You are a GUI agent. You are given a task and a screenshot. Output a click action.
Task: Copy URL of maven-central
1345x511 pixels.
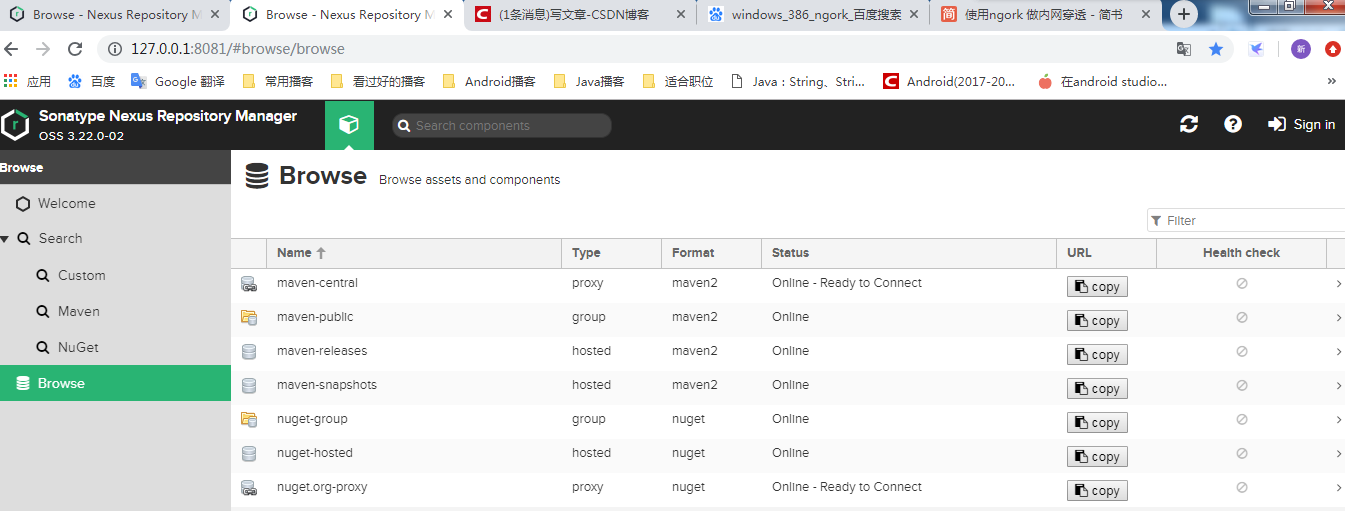[x=1097, y=287]
